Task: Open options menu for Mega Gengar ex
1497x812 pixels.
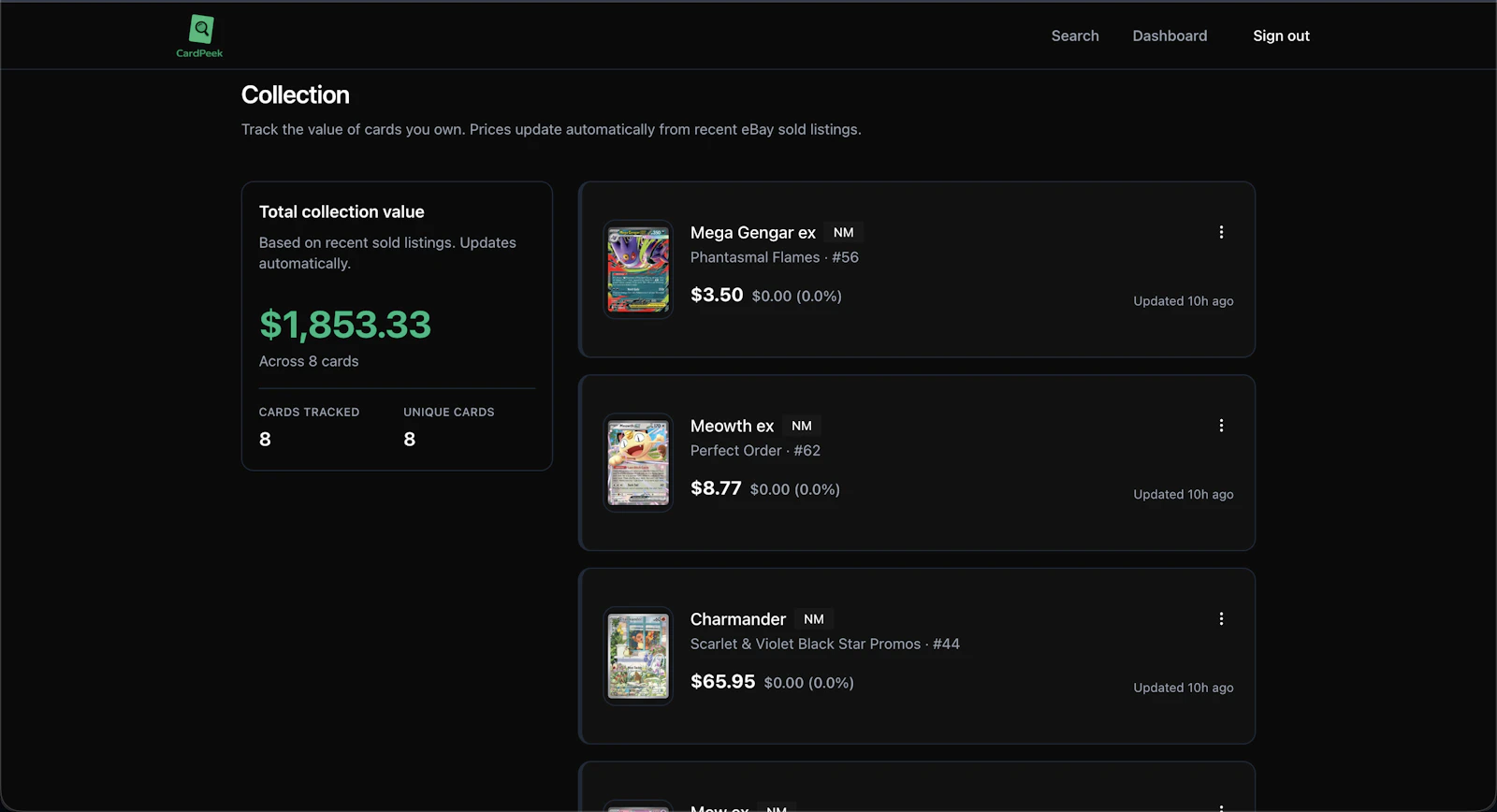Action: [x=1221, y=232]
